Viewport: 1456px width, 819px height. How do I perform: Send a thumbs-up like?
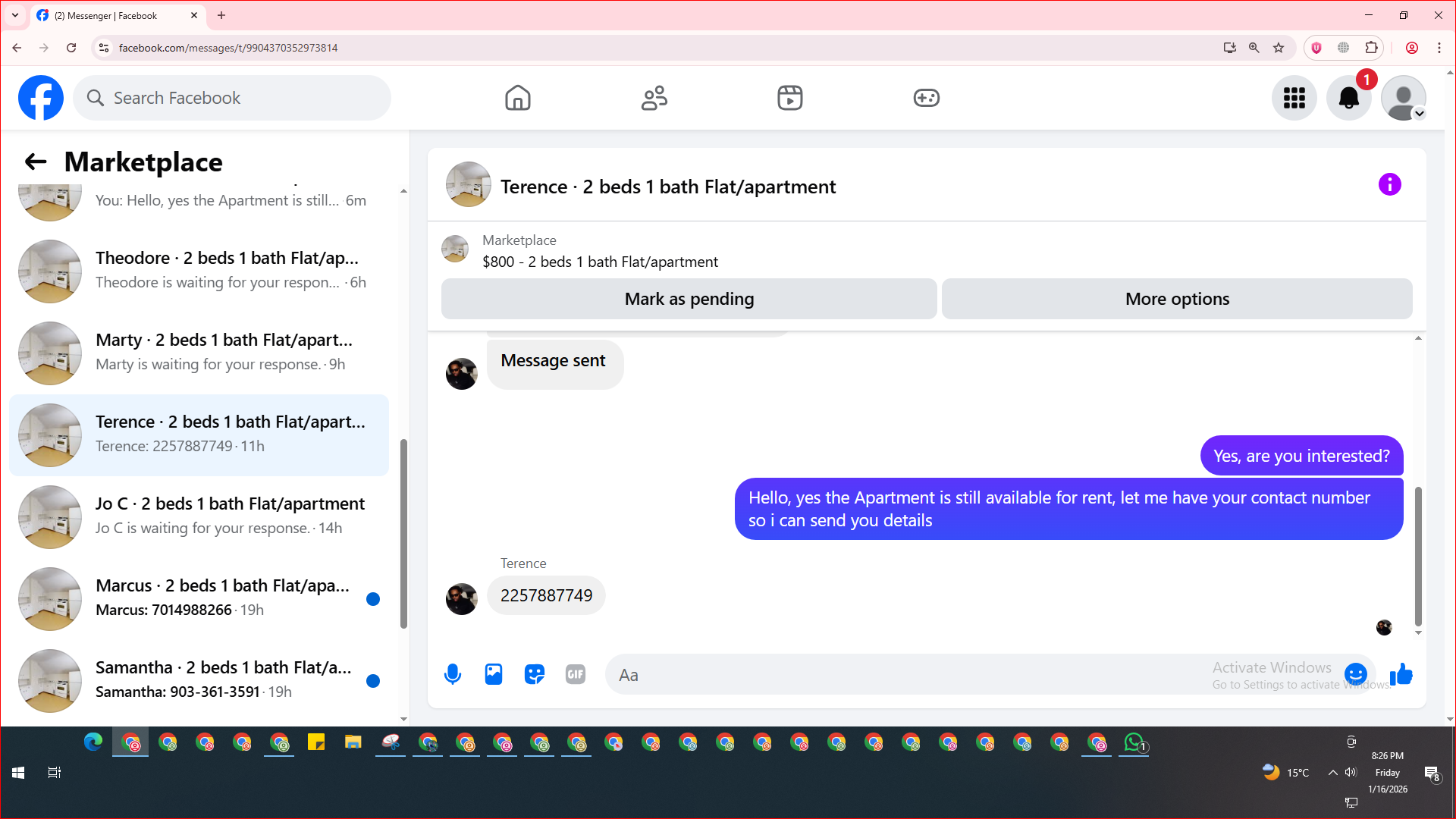coord(1401,674)
